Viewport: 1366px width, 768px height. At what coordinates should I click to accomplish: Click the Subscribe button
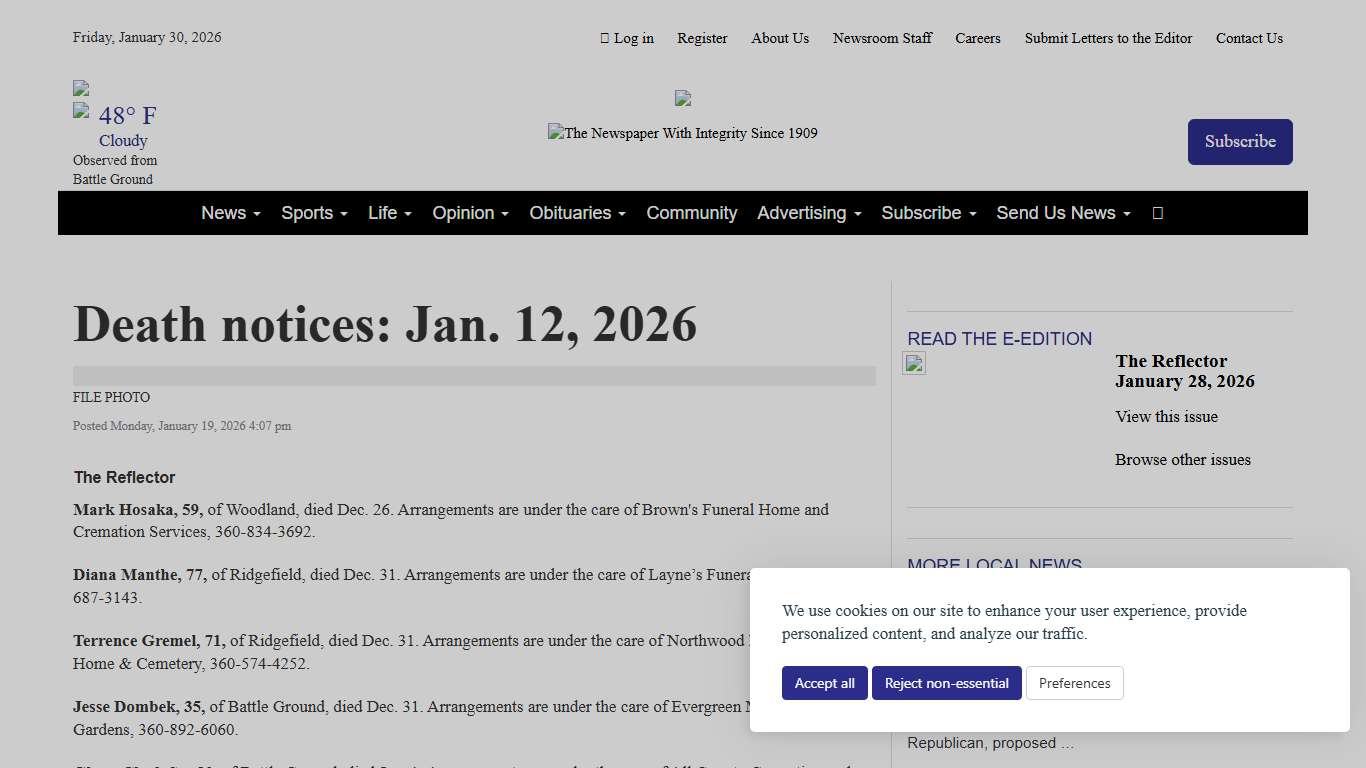(1240, 141)
